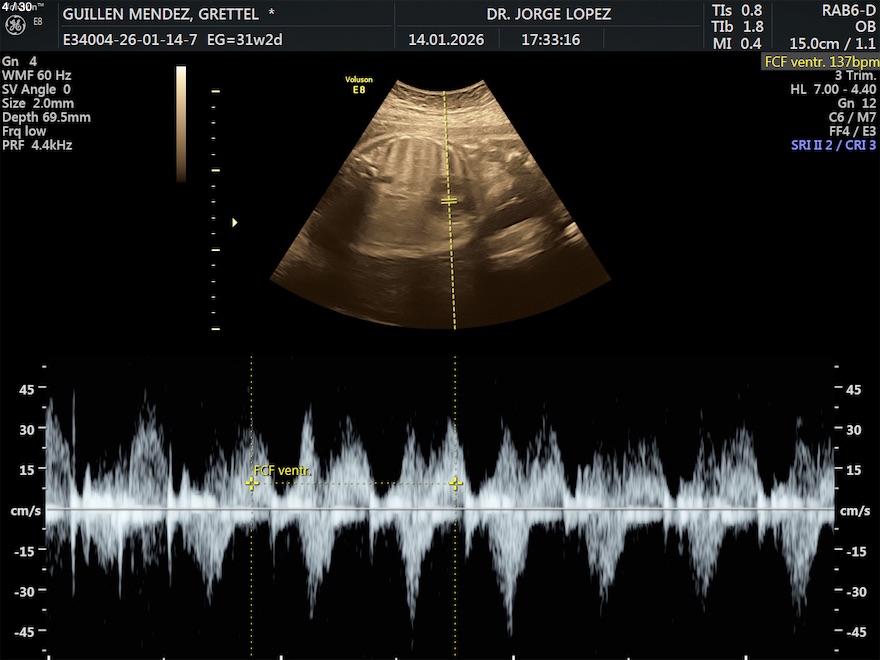Click the FCF ventr. 137bpm result box
The image size is (880, 660).
click(x=820, y=61)
